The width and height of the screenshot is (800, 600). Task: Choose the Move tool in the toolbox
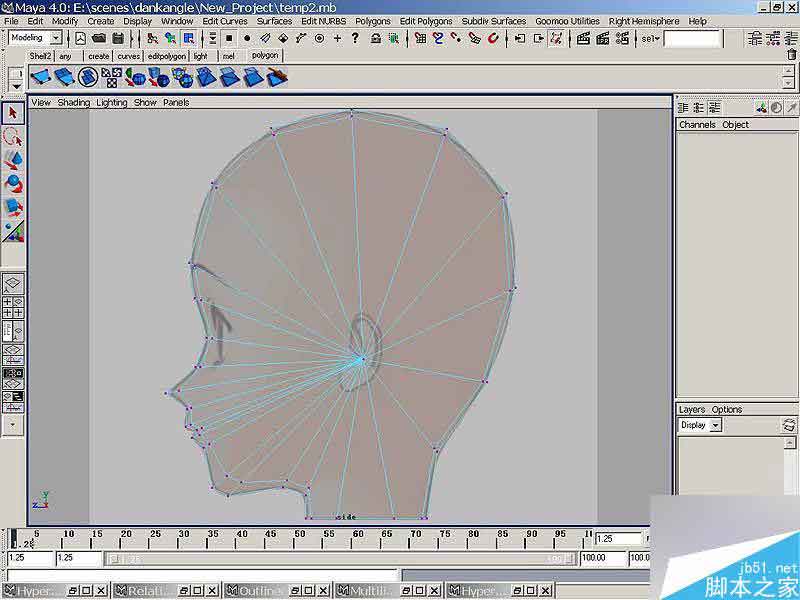click(x=13, y=160)
